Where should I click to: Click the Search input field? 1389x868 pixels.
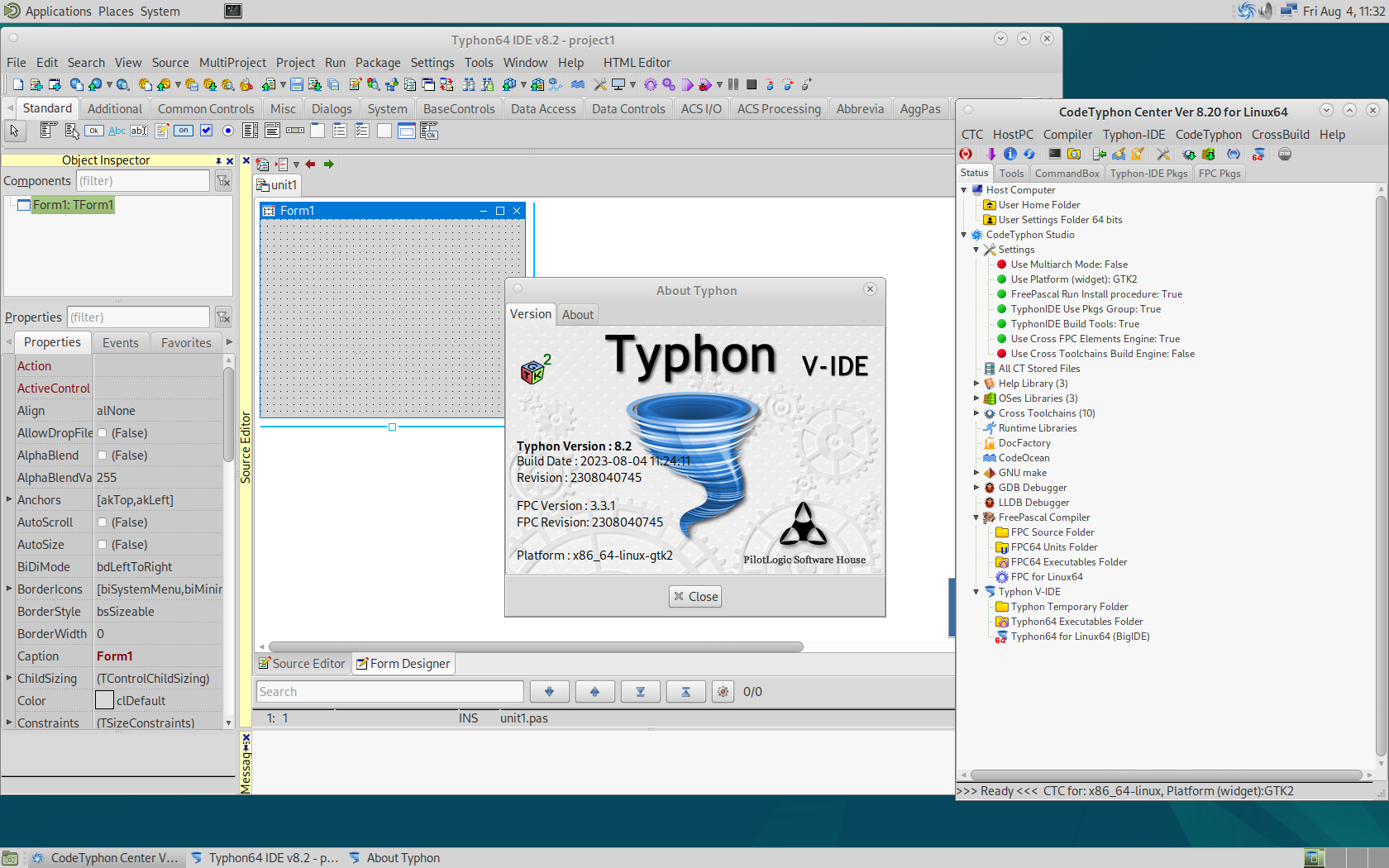pos(389,692)
